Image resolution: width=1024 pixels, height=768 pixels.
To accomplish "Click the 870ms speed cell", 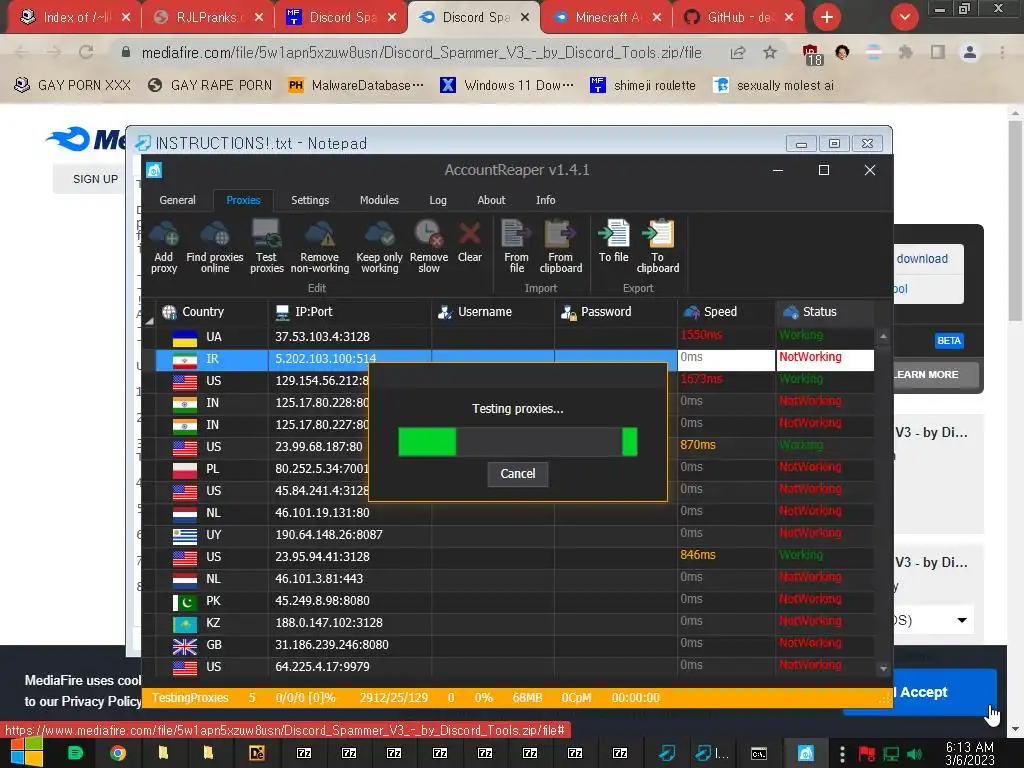I will (726, 445).
